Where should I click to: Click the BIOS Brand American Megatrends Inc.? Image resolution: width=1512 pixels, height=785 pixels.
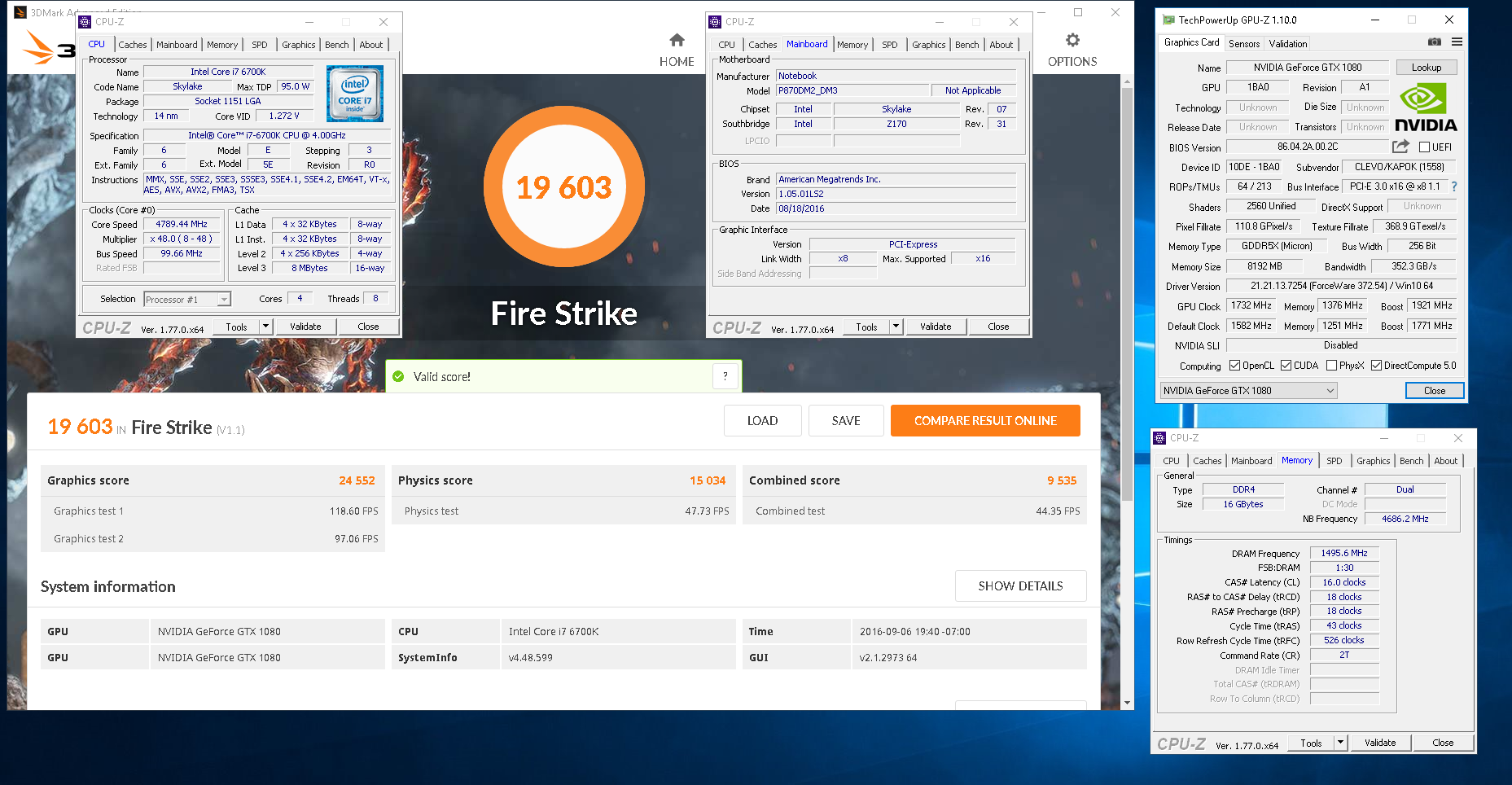896,179
